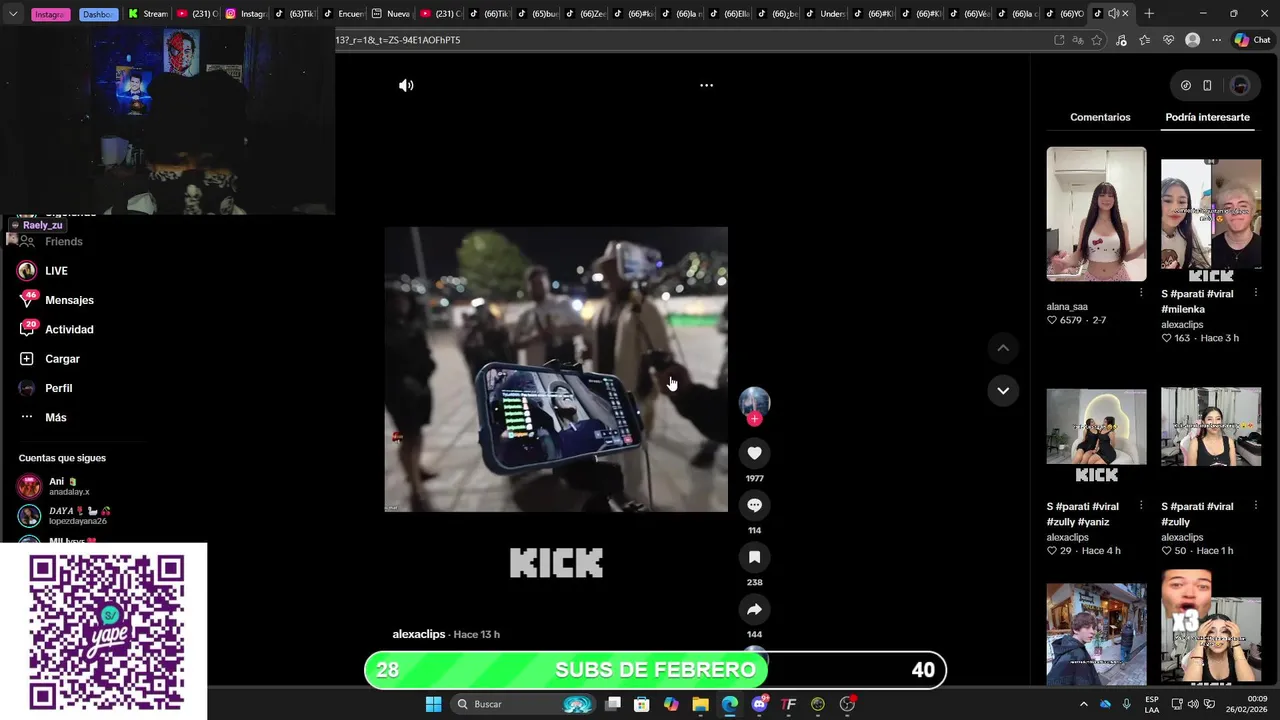Save video using the bookmark icon
This screenshot has height=720, width=1280.
pos(754,557)
